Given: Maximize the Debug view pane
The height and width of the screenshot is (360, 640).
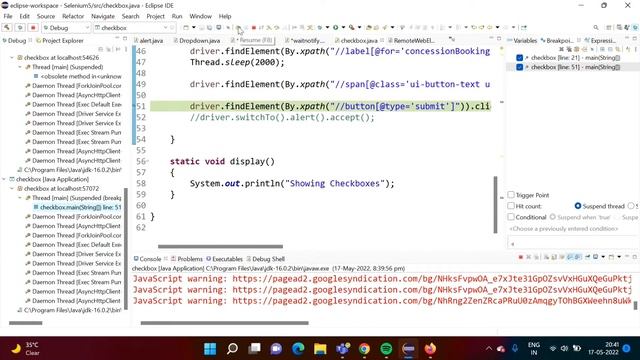Looking at the screenshot, I should (x=125, y=39).
